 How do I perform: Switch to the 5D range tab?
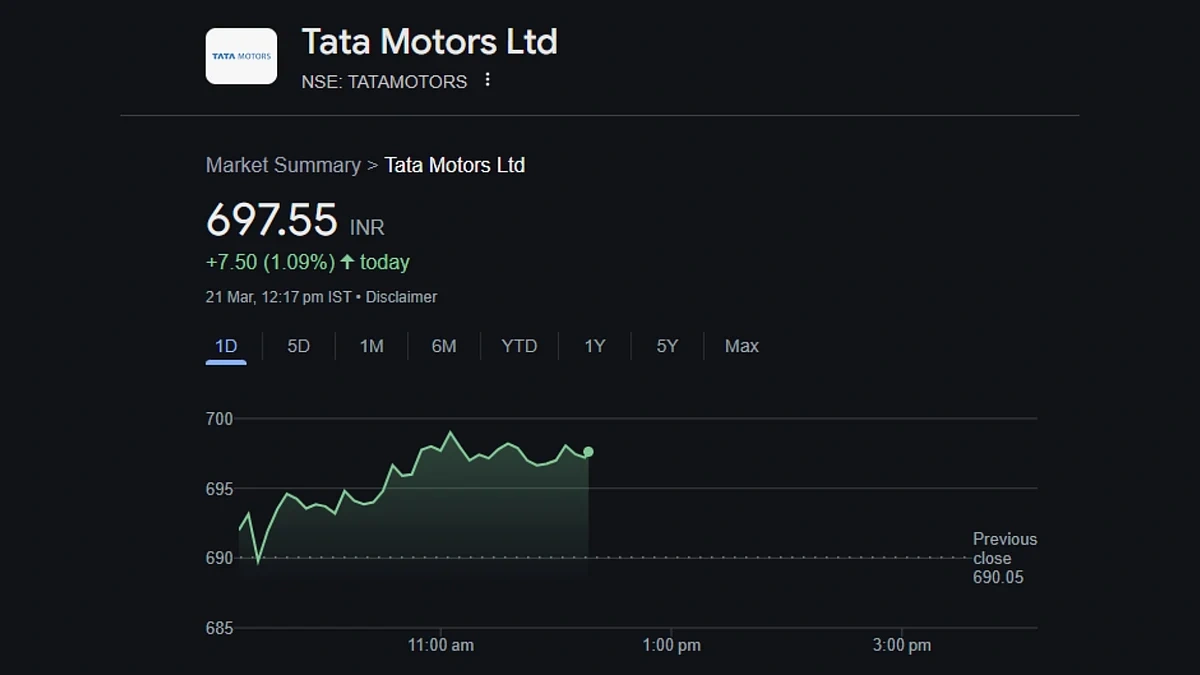(298, 346)
